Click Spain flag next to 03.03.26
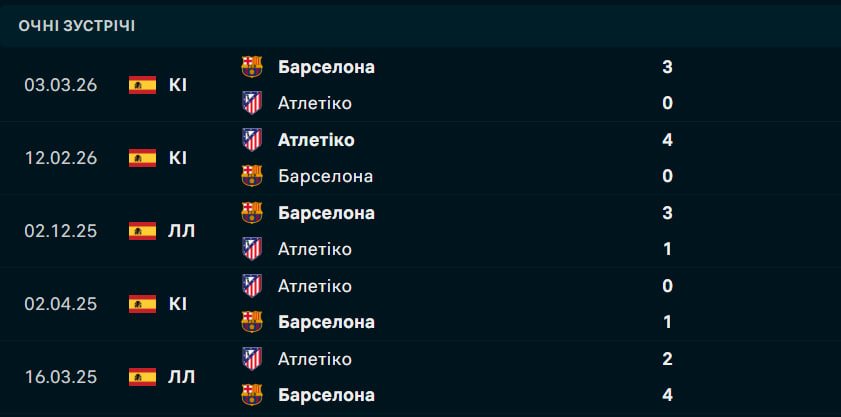Image resolution: width=841 pixels, height=417 pixels. point(143,85)
